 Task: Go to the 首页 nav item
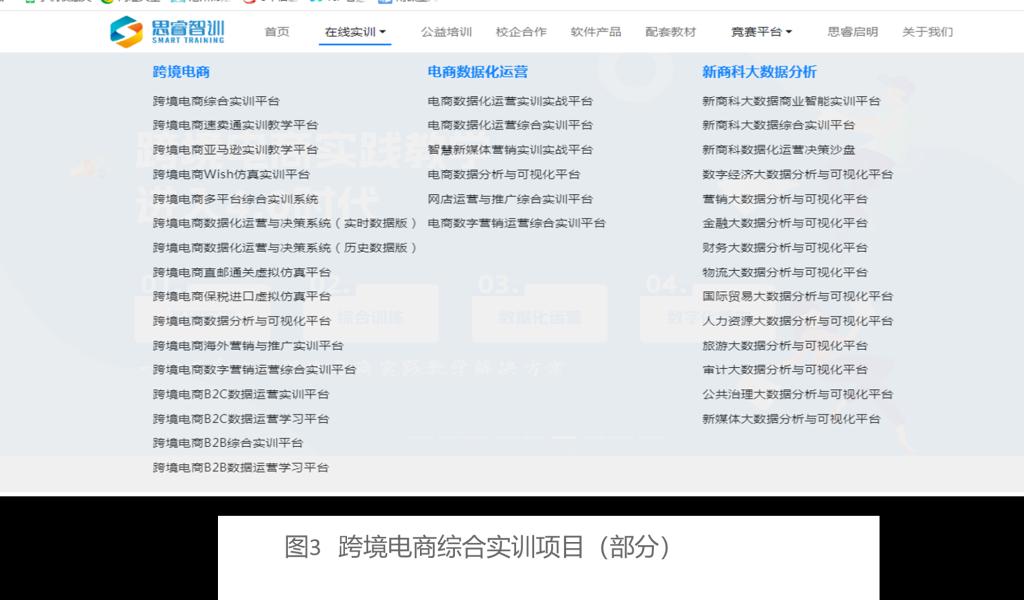[277, 32]
